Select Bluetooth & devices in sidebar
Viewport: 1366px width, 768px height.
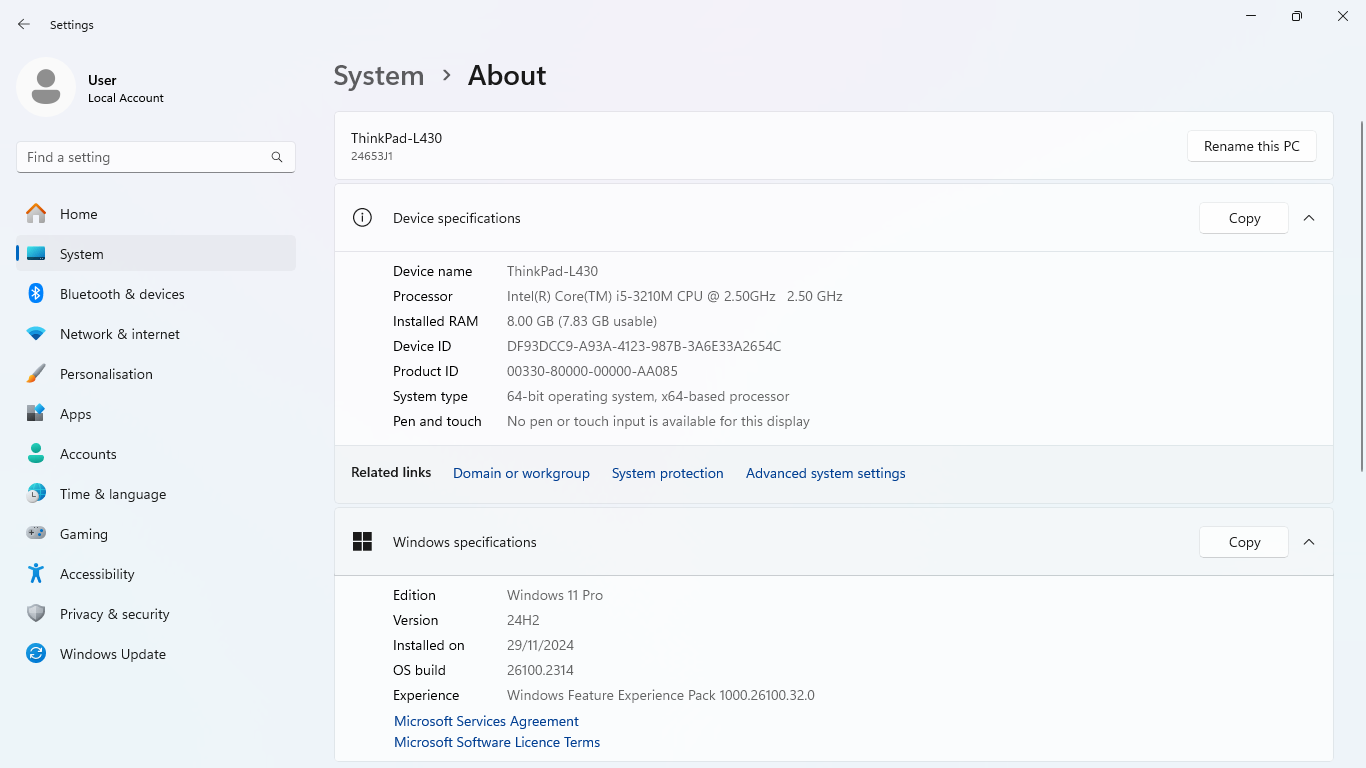(156, 294)
